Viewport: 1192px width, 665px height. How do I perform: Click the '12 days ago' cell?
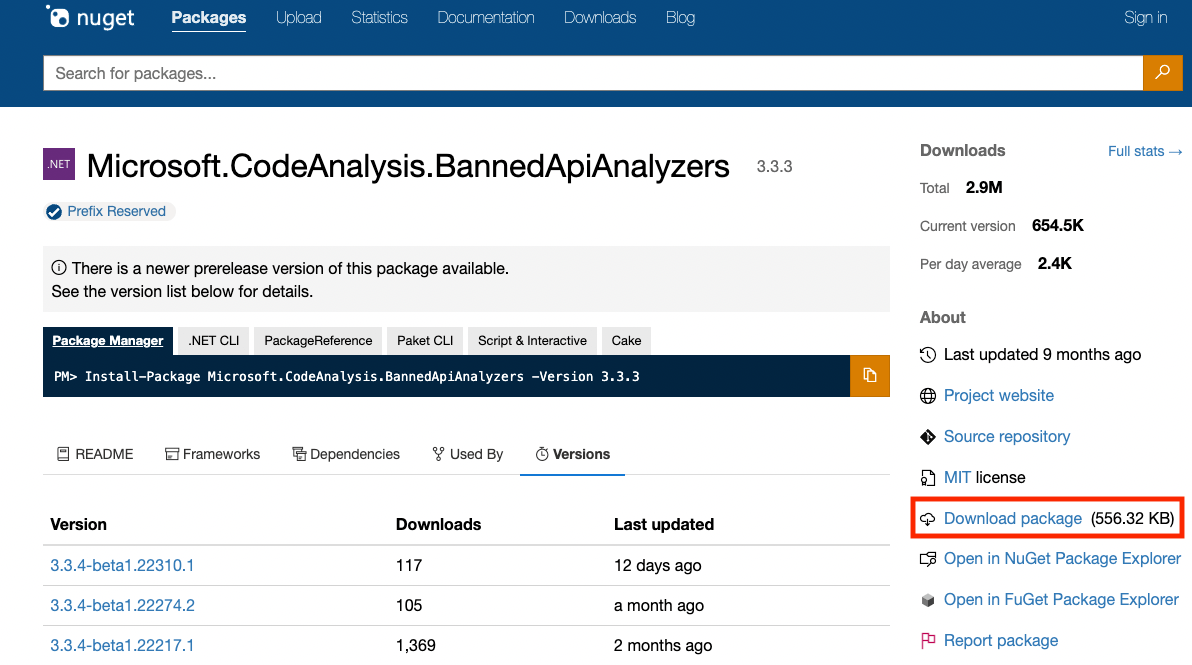pos(658,565)
